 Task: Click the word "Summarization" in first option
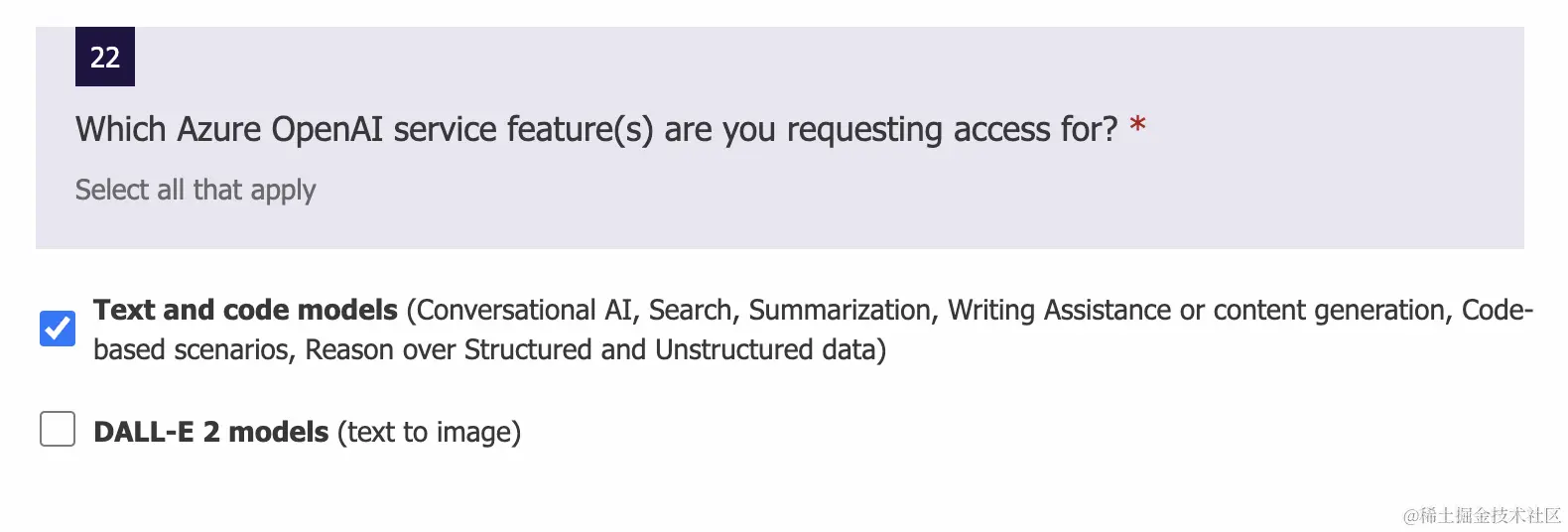pyautogui.click(x=840, y=311)
